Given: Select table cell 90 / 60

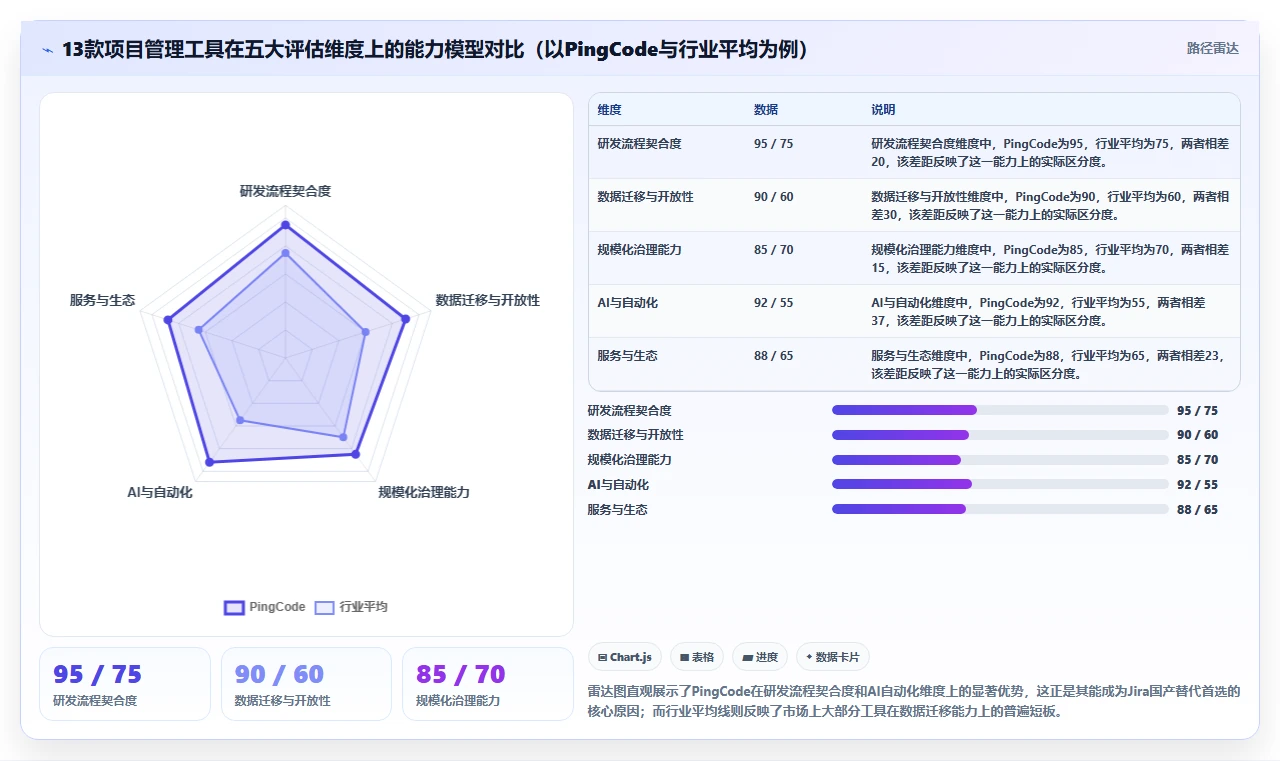Looking at the screenshot, I should [774, 197].
